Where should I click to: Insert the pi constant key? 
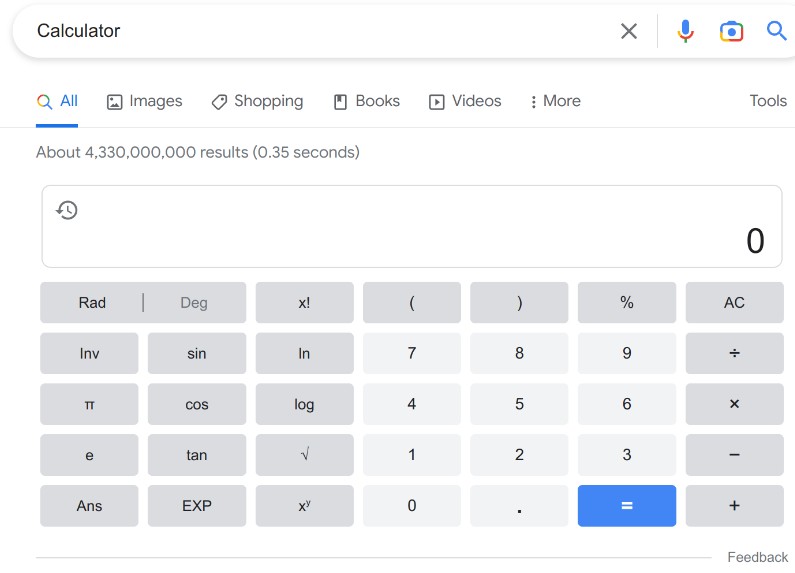[x=89, y=404]
